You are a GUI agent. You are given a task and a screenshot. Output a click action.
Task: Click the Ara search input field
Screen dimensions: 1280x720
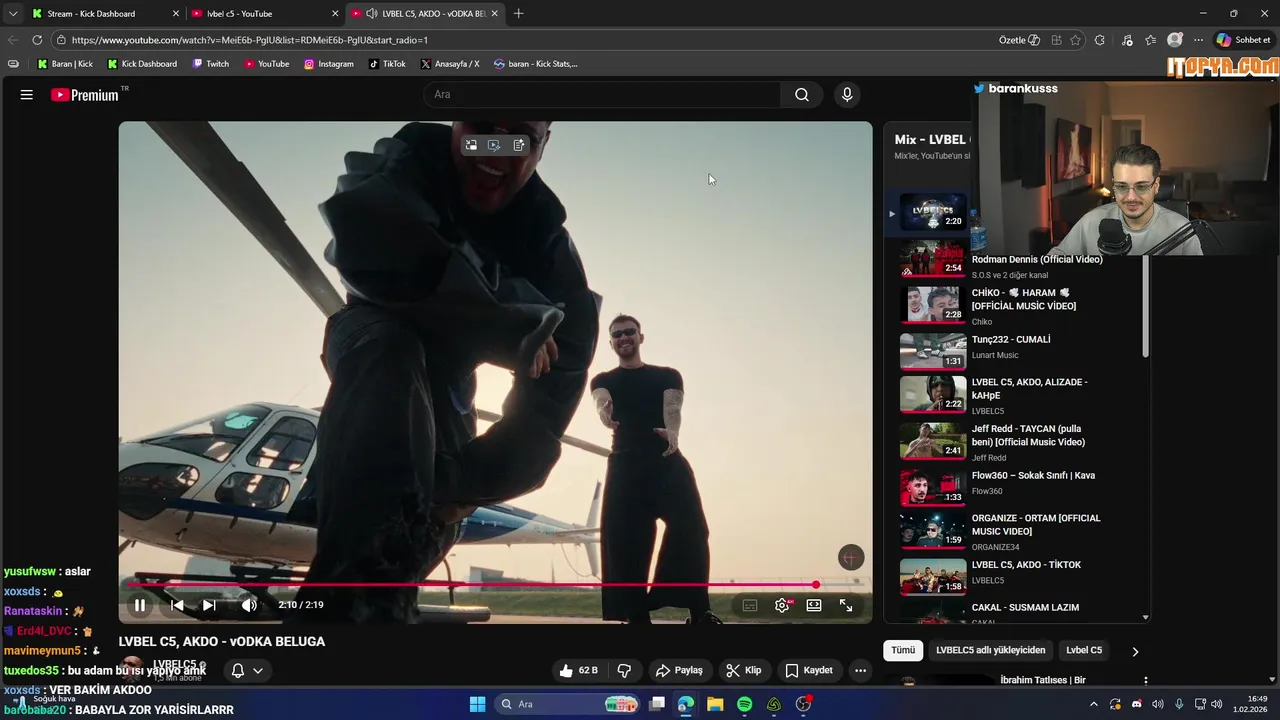603,95
